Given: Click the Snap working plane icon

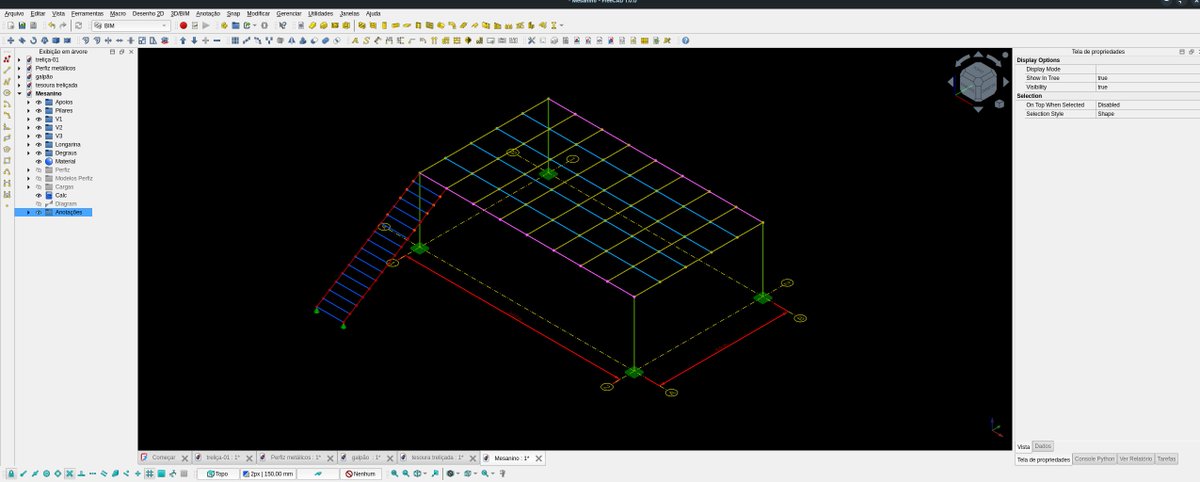Looking at the screenshot, I should (x=161, y=473).
